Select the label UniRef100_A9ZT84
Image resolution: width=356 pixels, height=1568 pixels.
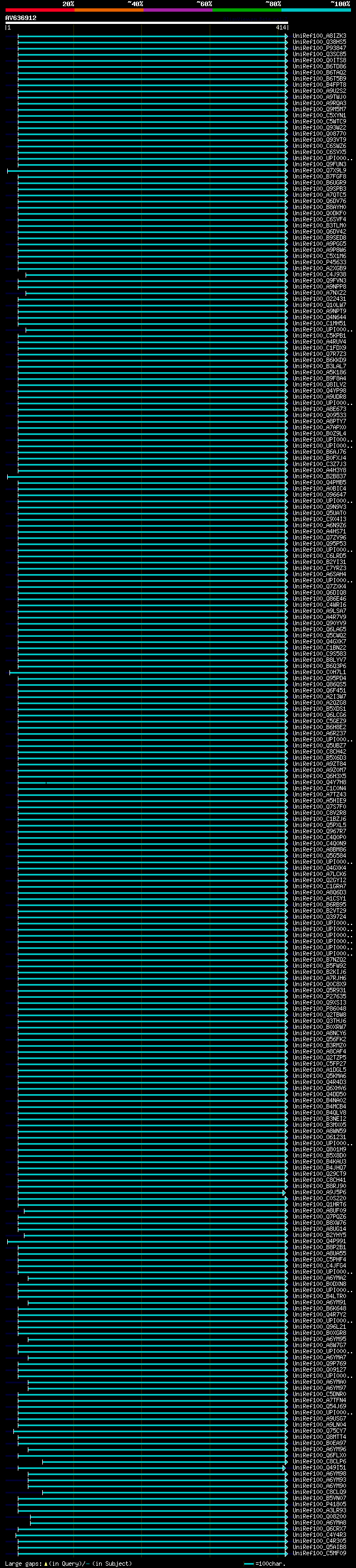point(319,764)
